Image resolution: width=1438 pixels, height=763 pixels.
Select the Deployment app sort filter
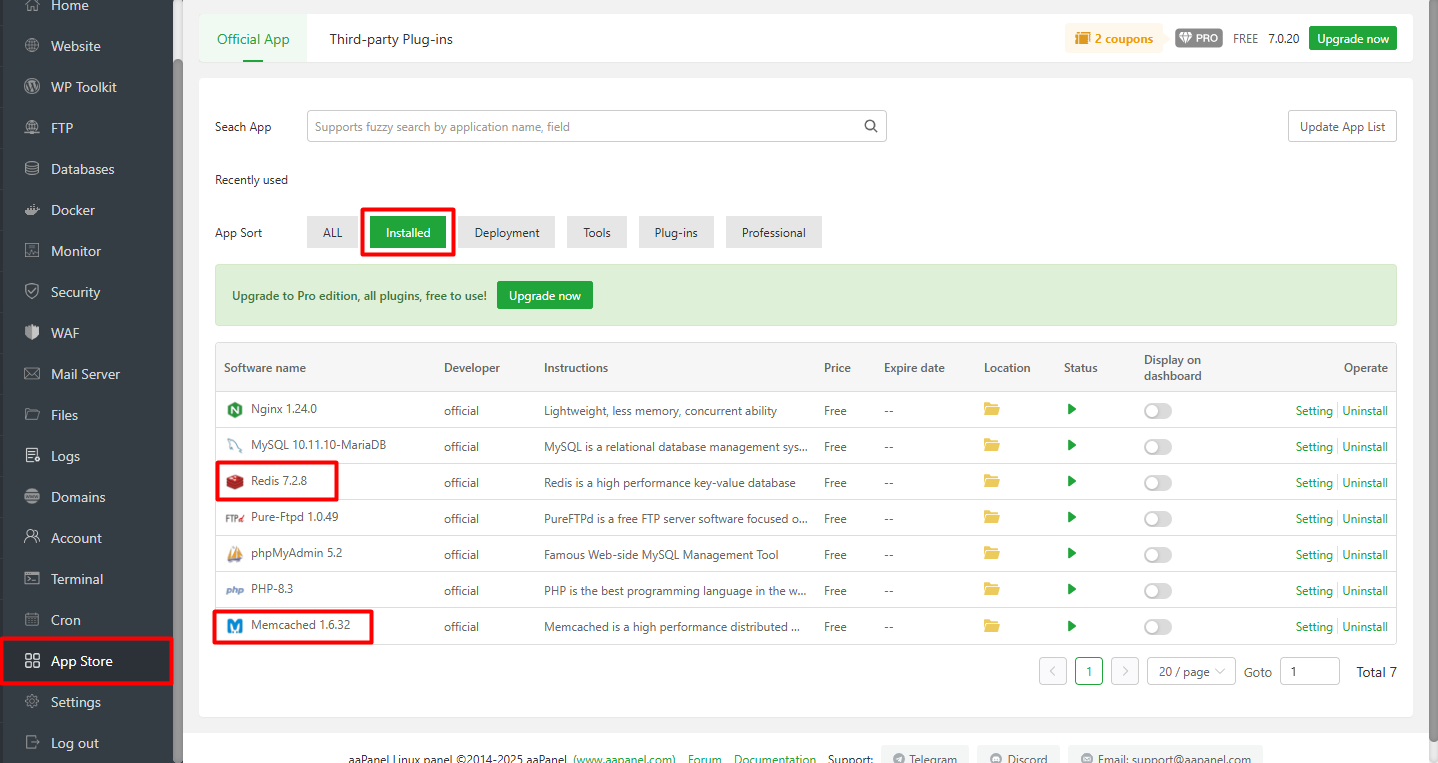pos(507,233)
